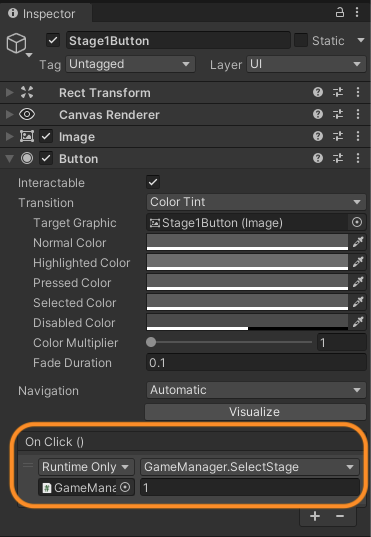This screenshot has height=537, width=371.
Task: Open the Pressed Color swatch
Action: click(x=247, y=282)
